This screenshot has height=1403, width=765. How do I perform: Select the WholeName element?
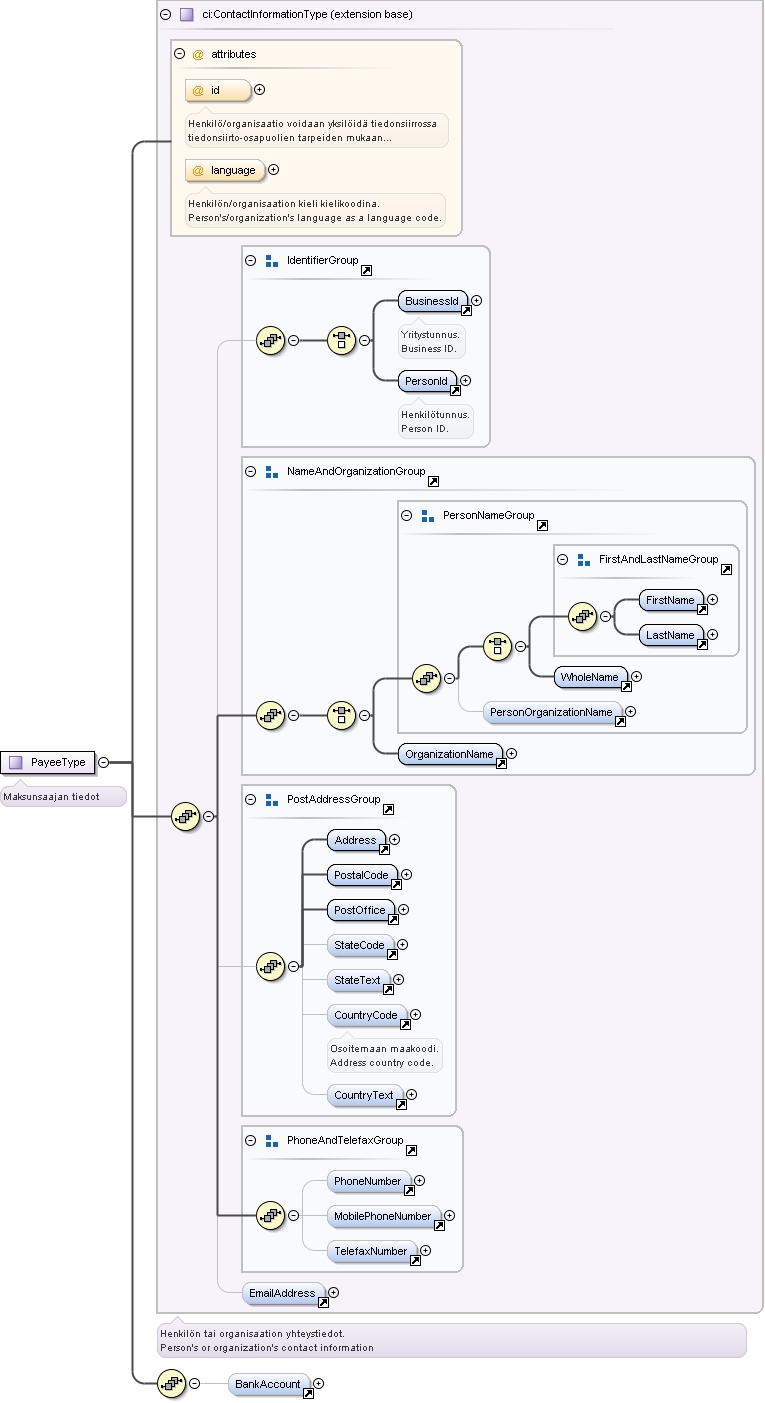point(591,678)
